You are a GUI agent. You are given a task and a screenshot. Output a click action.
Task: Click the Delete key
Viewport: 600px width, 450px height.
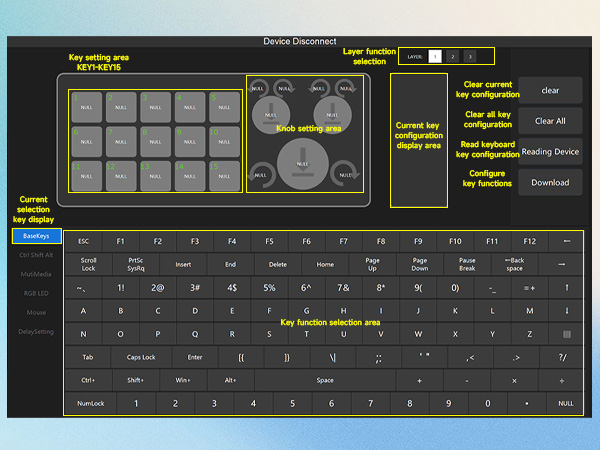(x=278, y=264)
